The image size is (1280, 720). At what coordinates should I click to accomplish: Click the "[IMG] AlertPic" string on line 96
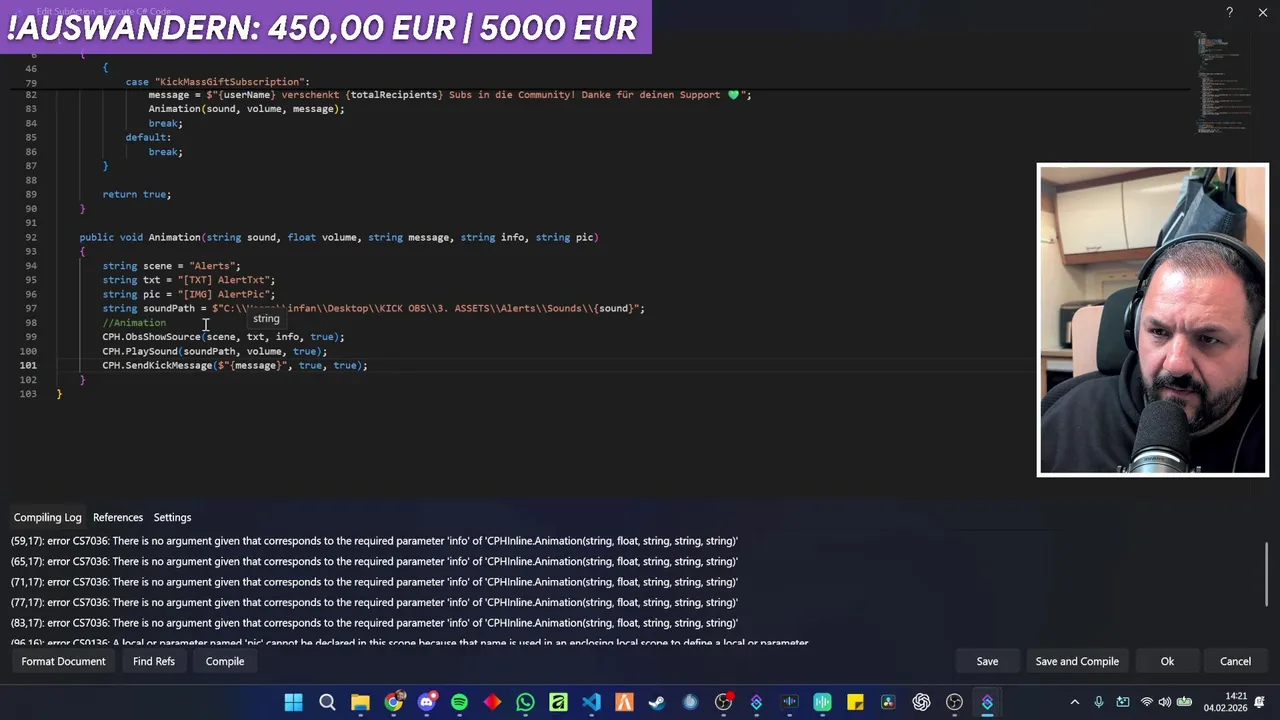point(223,294)
